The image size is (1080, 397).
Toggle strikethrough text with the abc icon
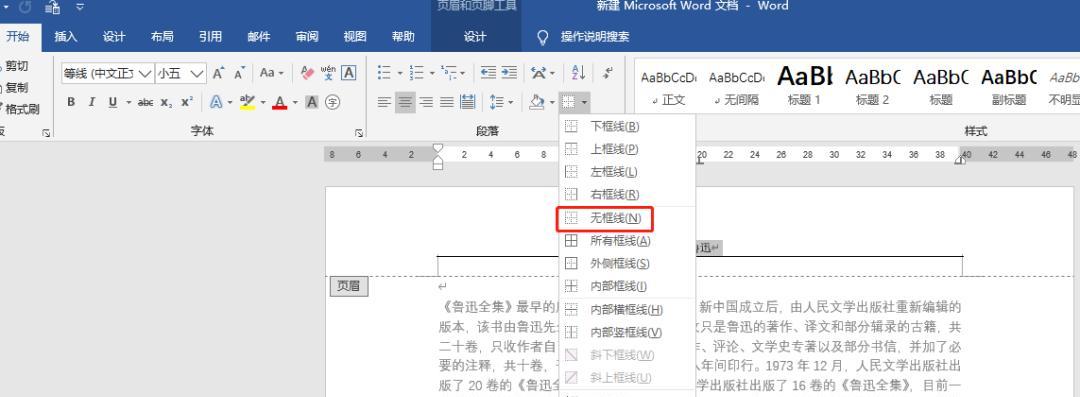point(145,102)
